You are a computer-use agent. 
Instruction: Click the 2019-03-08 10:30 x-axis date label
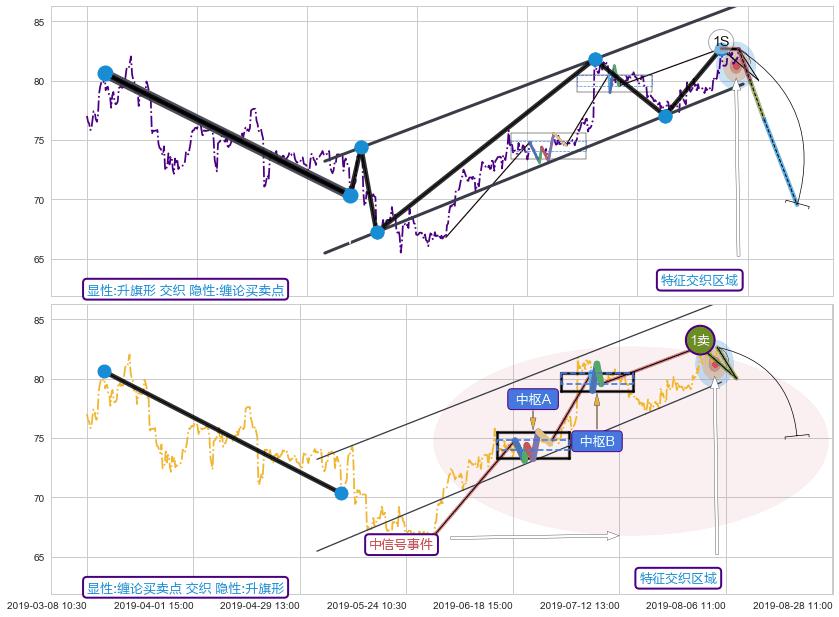(46, 605)
